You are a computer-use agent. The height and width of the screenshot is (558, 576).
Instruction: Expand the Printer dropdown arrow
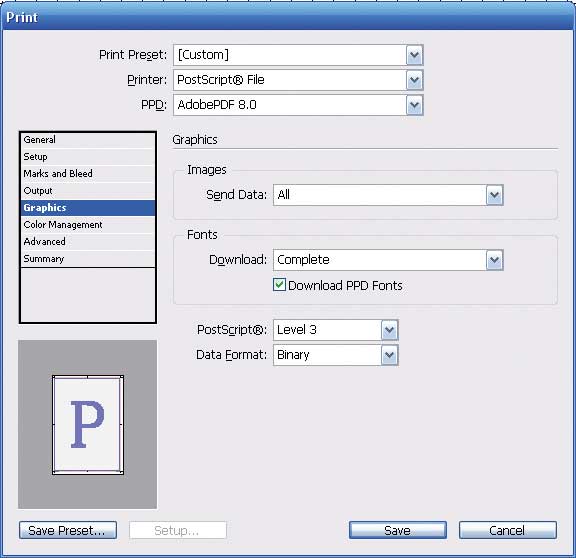coord(414,80)
